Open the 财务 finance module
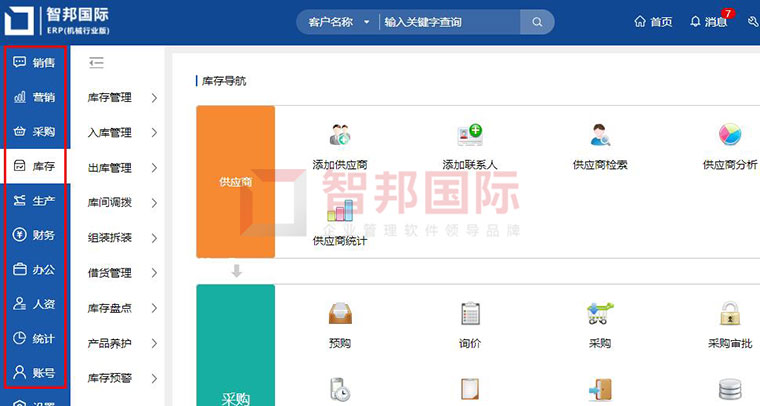 34,235
